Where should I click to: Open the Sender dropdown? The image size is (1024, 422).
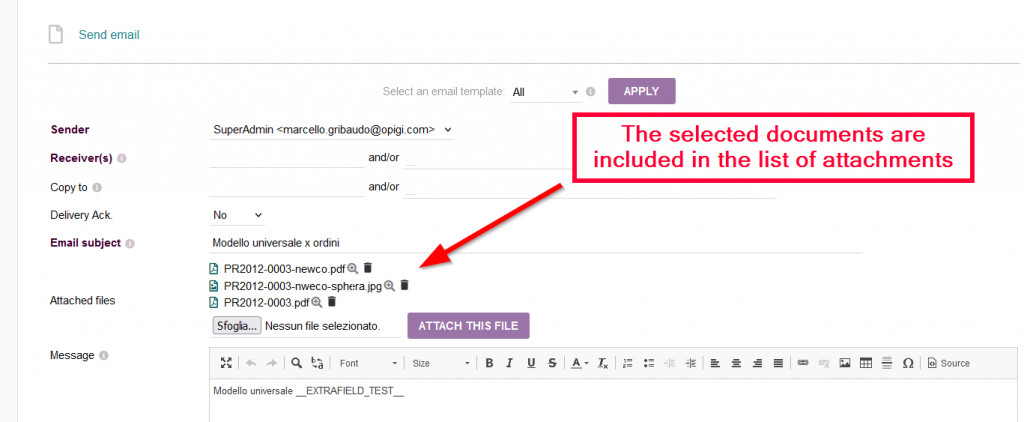(332, 129)
